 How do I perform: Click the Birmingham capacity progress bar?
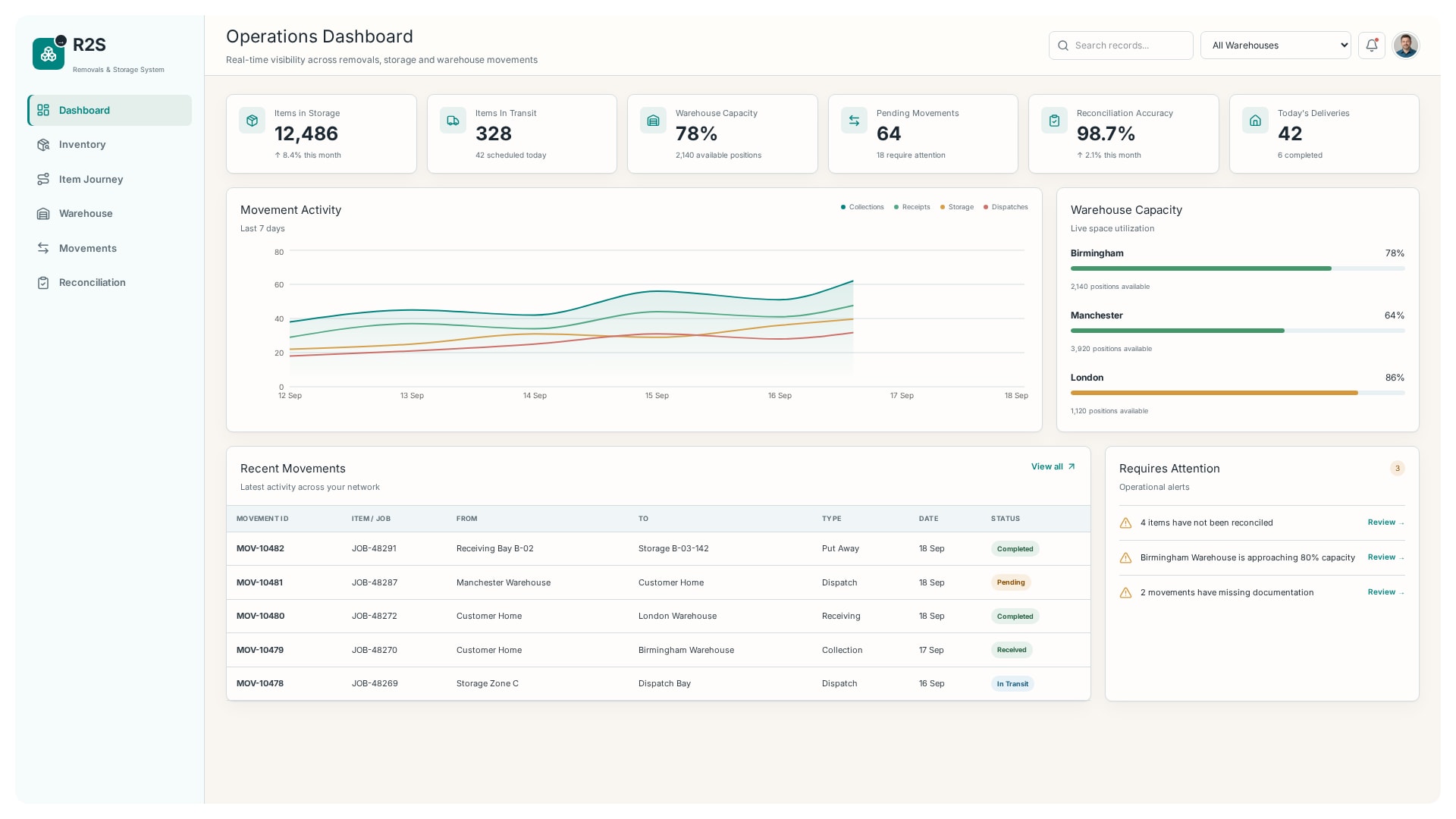click(1238, 268)
